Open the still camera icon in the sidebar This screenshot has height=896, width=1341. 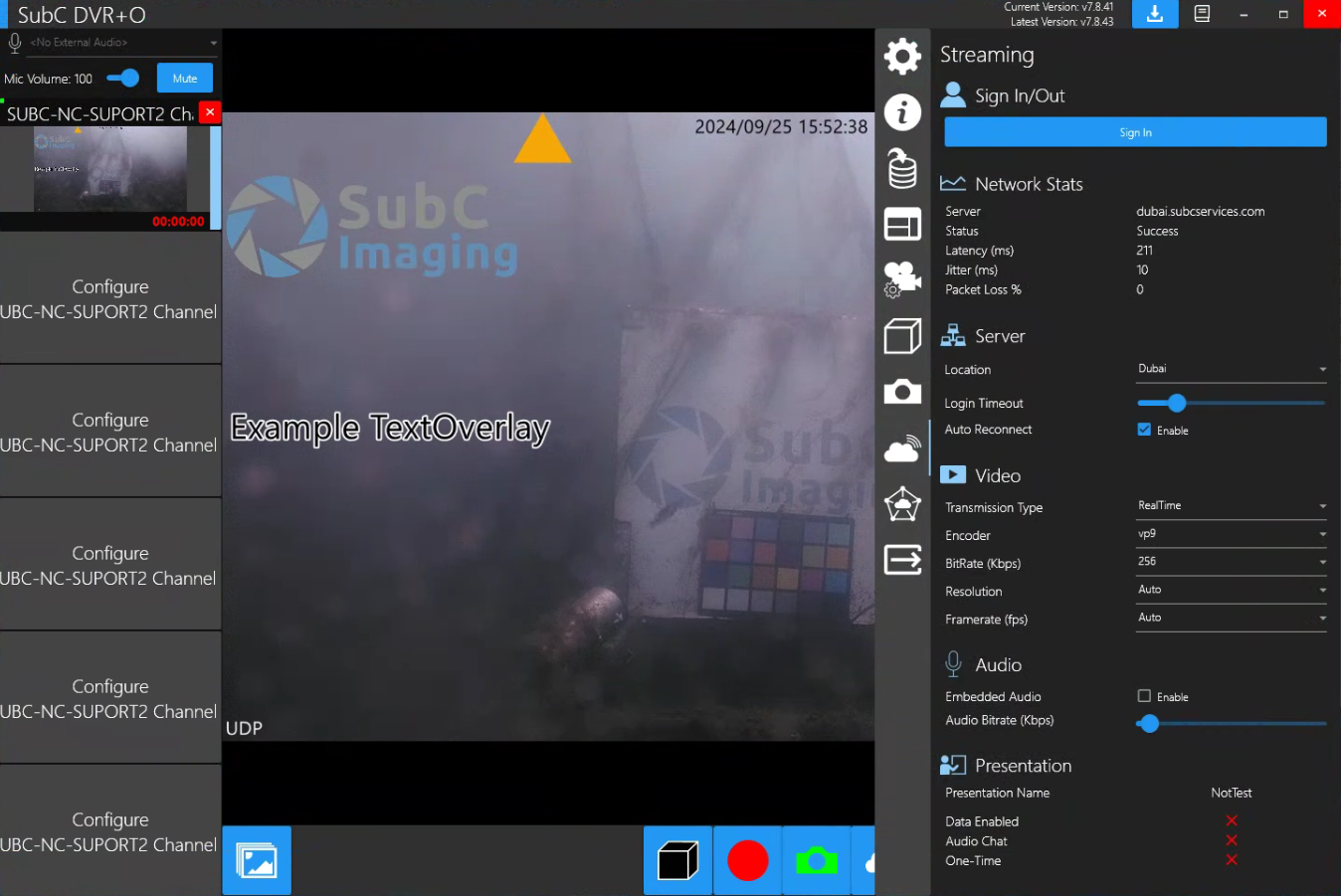tap(902, 391)
